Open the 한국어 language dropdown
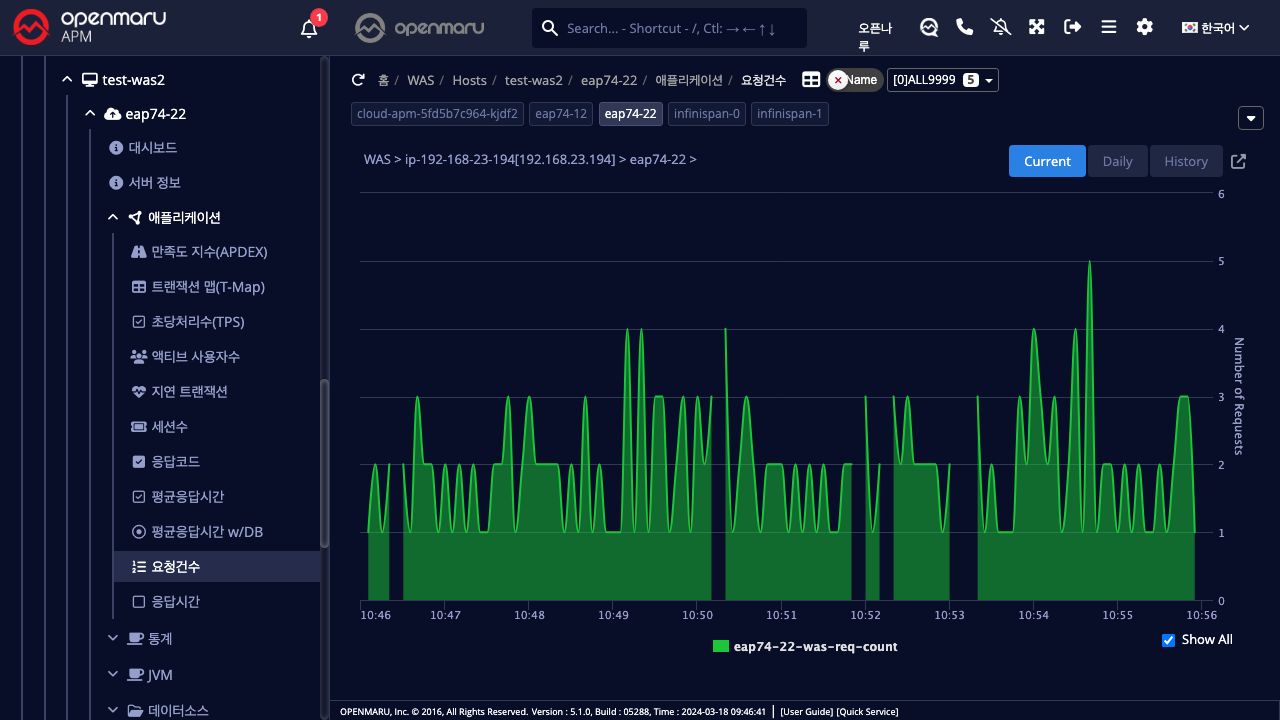Viewport: 1280px width, 720px height. point(1216,28)
